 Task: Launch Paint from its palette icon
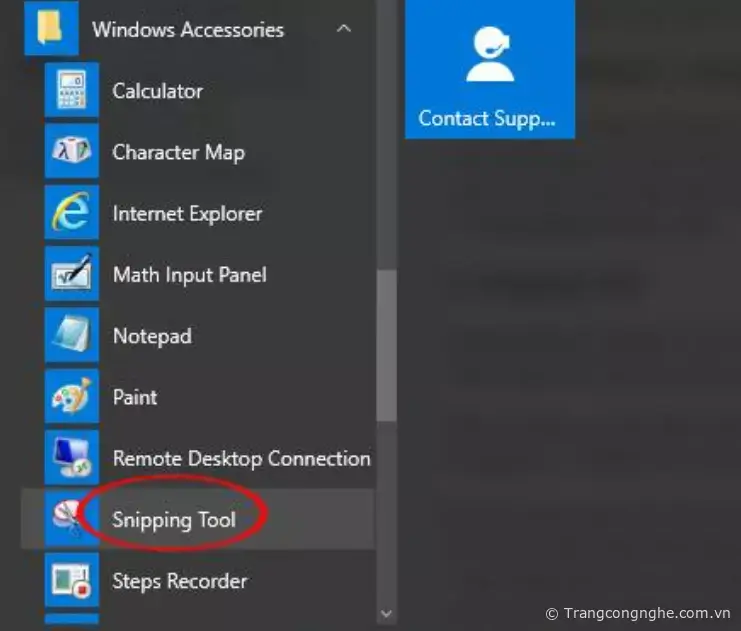71,397
